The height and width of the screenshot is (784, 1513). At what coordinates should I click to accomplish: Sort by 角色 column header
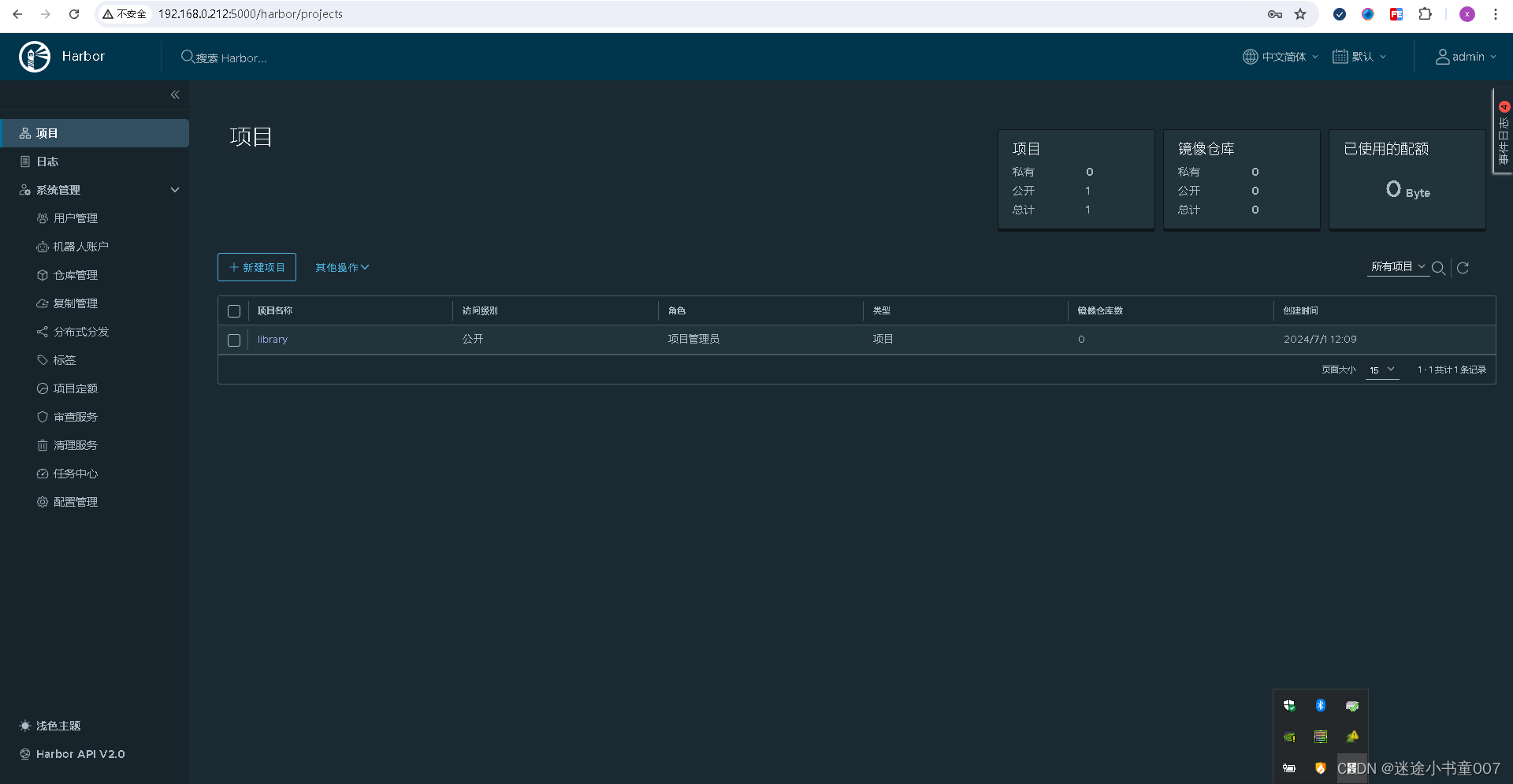(x=677, y=311)
